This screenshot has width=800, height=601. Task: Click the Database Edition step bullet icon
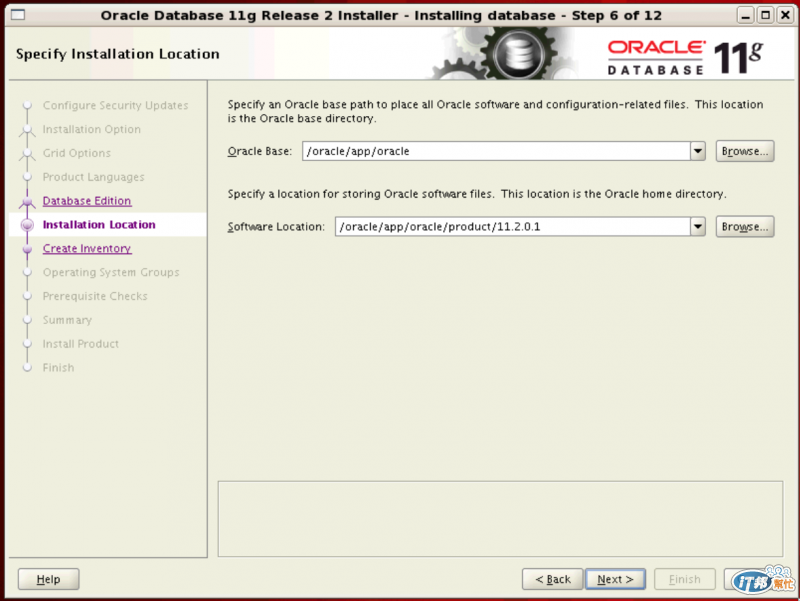(x=28, y=202)
